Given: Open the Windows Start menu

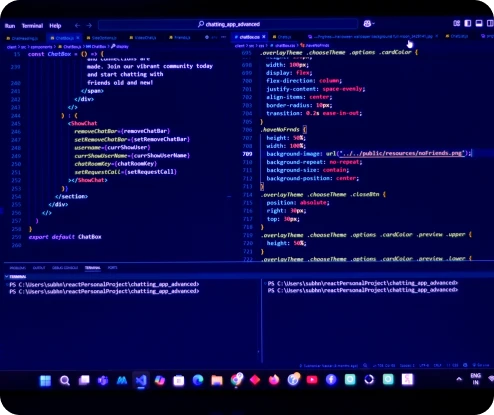Looking at the screenshot, I should click(x=45, y=380).
